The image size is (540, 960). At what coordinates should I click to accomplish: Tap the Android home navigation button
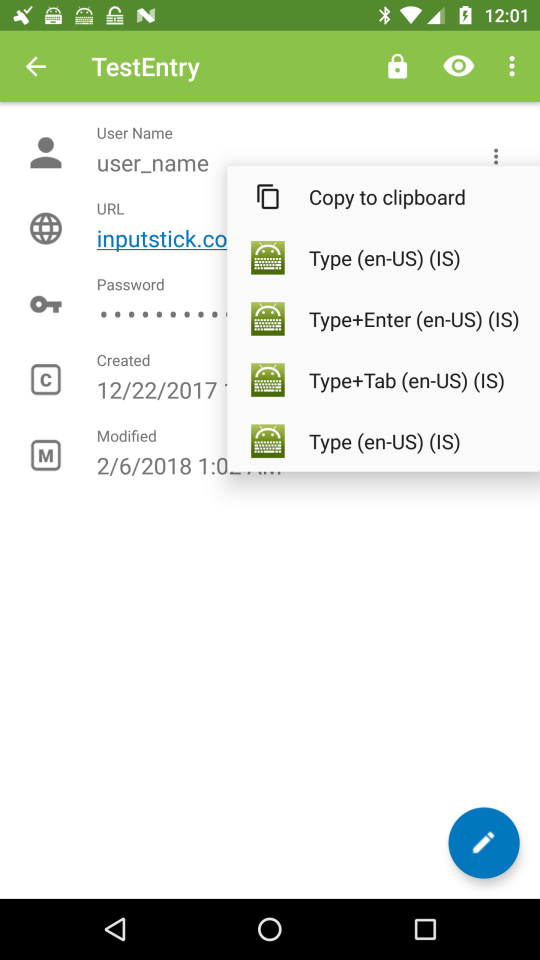[x=269, y=929]
